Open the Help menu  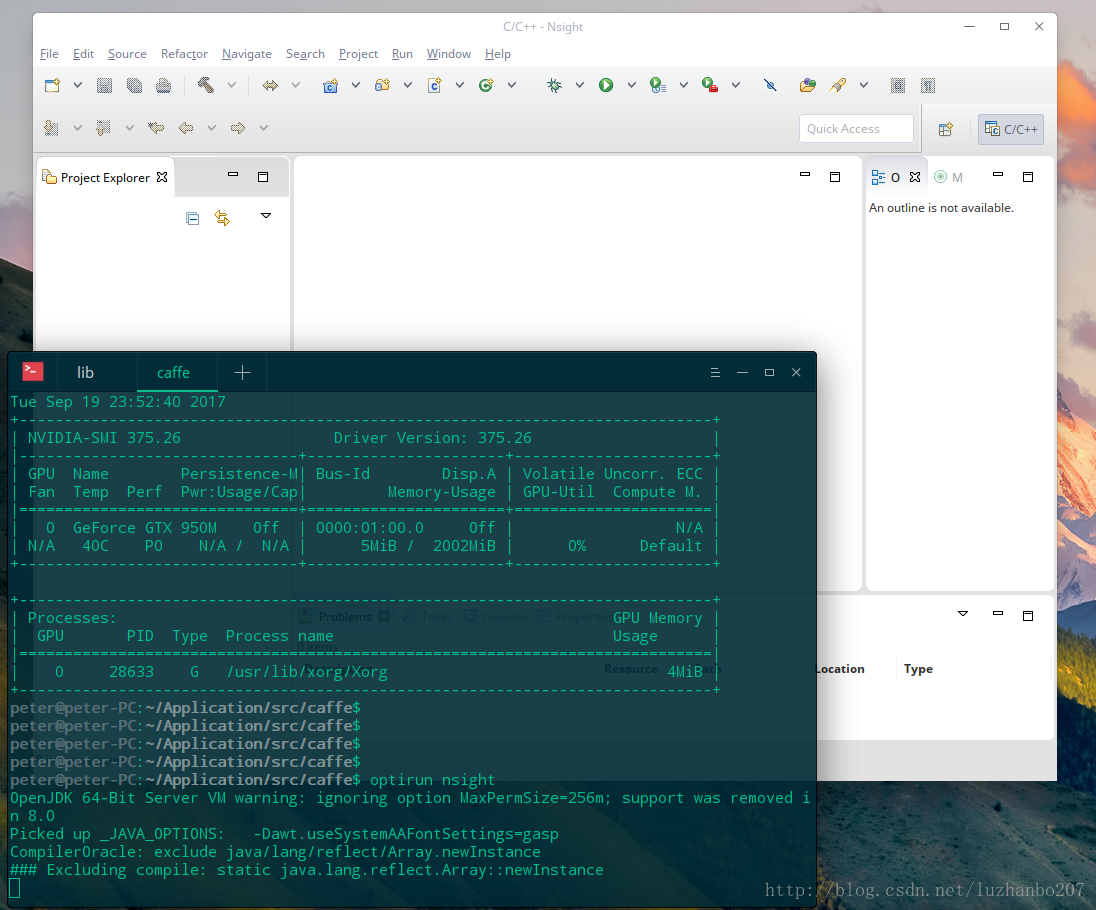(x=498, y=54)
